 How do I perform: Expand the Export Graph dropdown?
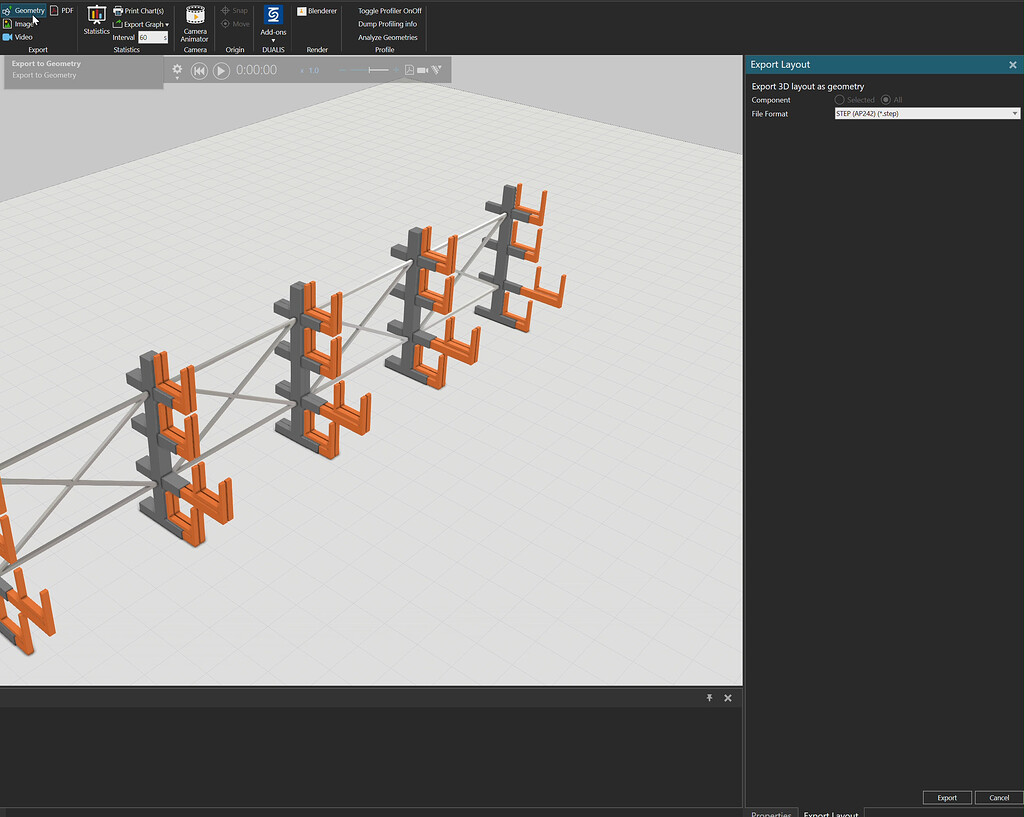pyautogui.click(x=166, y=24)
